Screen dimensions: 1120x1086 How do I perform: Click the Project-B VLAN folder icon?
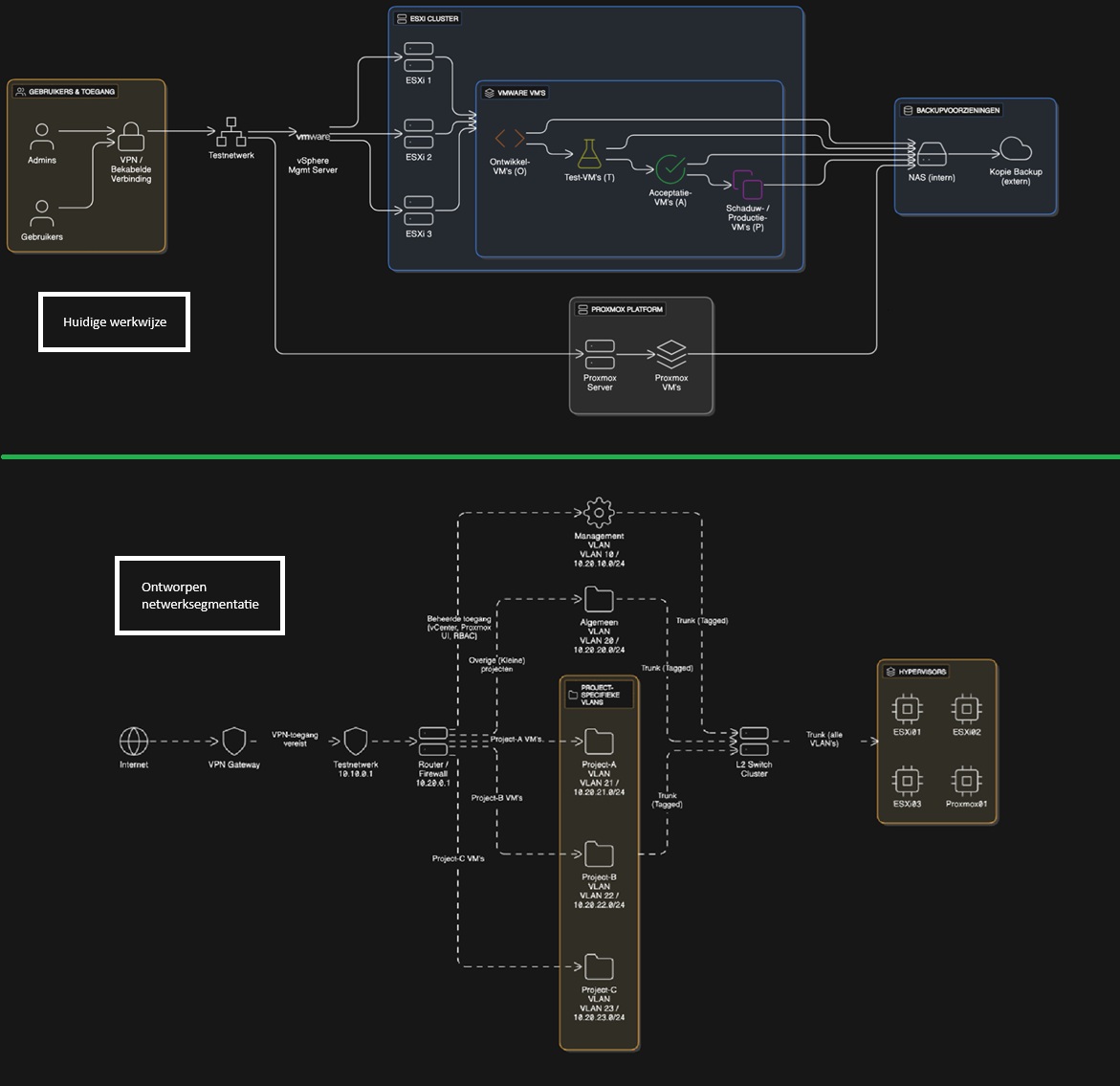(x=599, y=853)
